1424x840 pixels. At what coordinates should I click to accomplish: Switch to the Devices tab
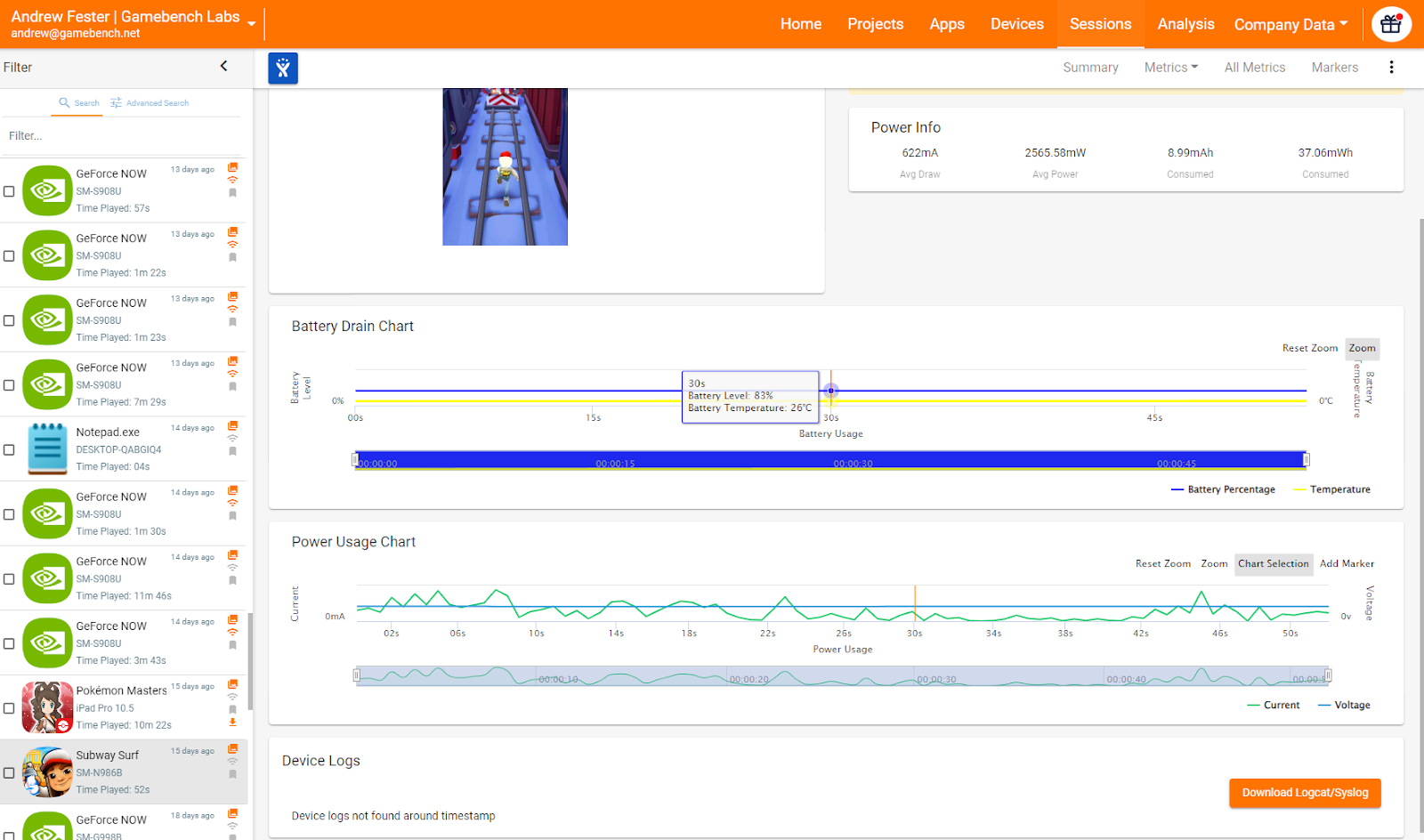[1017, 24]
